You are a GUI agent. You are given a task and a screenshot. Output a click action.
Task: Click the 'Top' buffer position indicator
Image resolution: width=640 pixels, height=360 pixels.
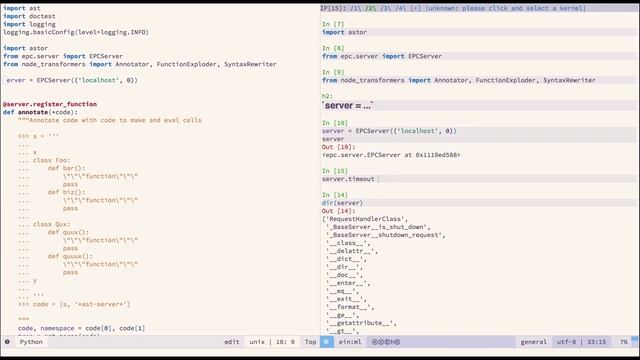[311, 342]
